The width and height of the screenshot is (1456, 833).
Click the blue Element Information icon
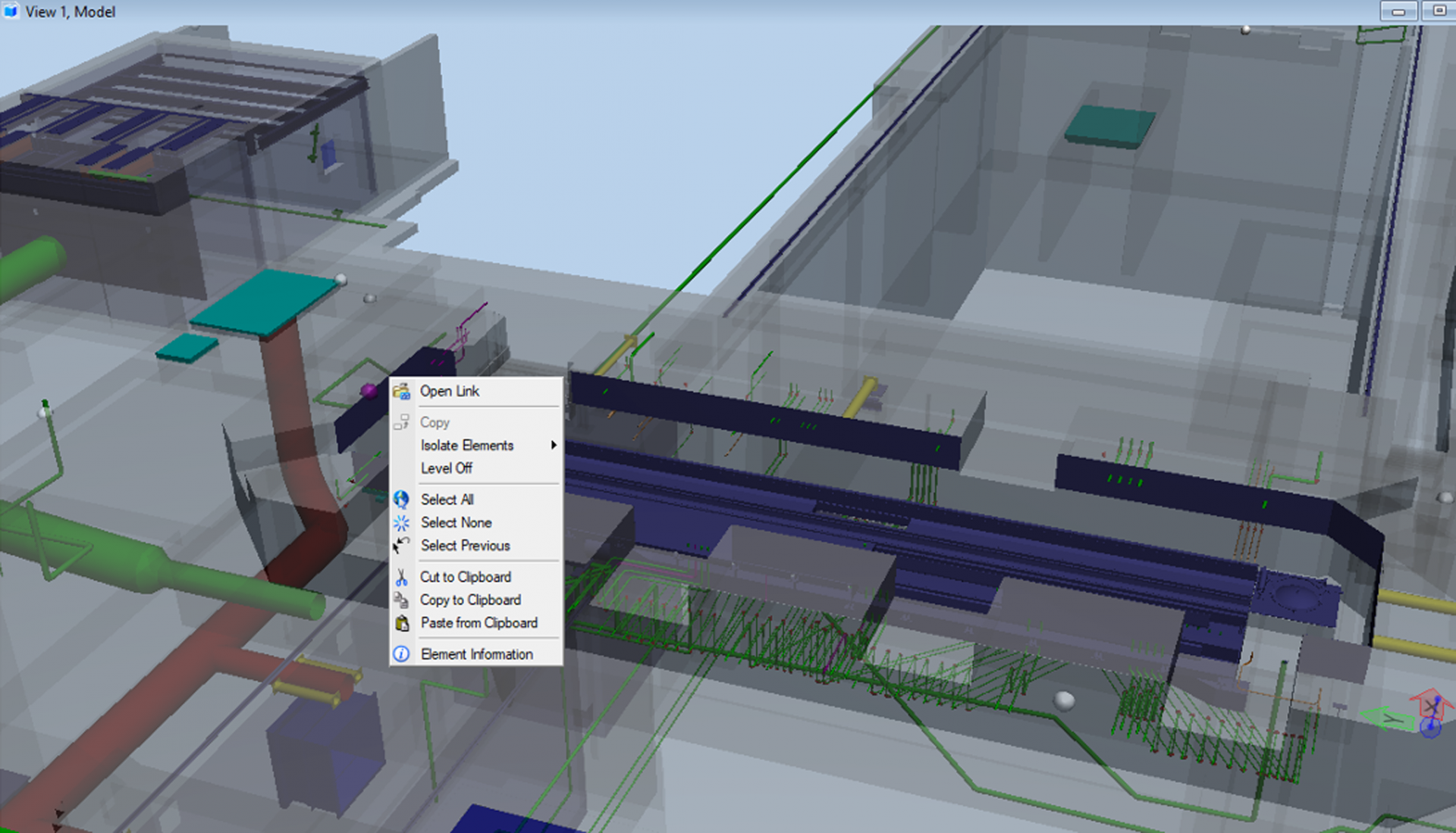pyautogui.click(x=401, y=654)
